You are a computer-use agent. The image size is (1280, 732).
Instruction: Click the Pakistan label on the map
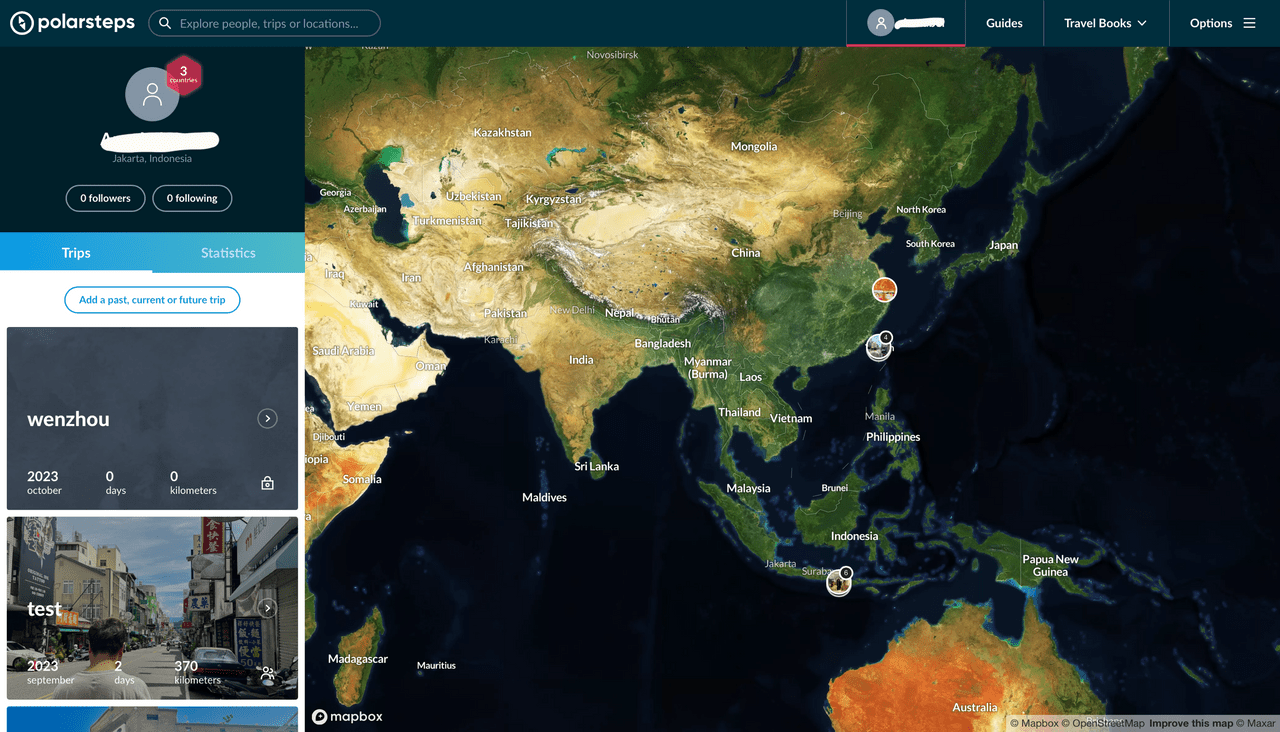[505, 313]
